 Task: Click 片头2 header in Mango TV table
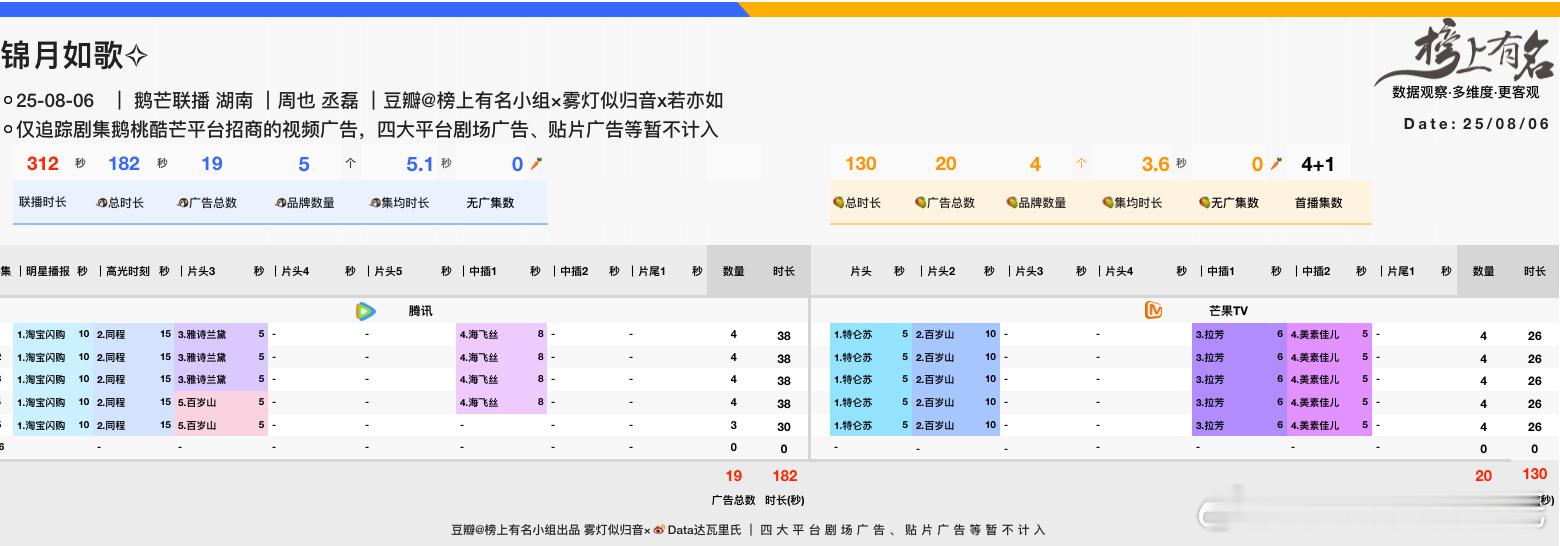coord(941,271)
